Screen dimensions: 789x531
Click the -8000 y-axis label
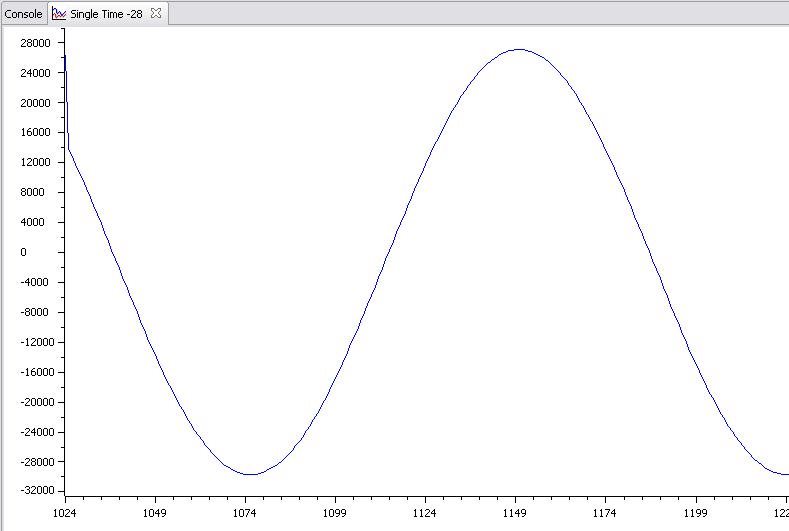33,312
